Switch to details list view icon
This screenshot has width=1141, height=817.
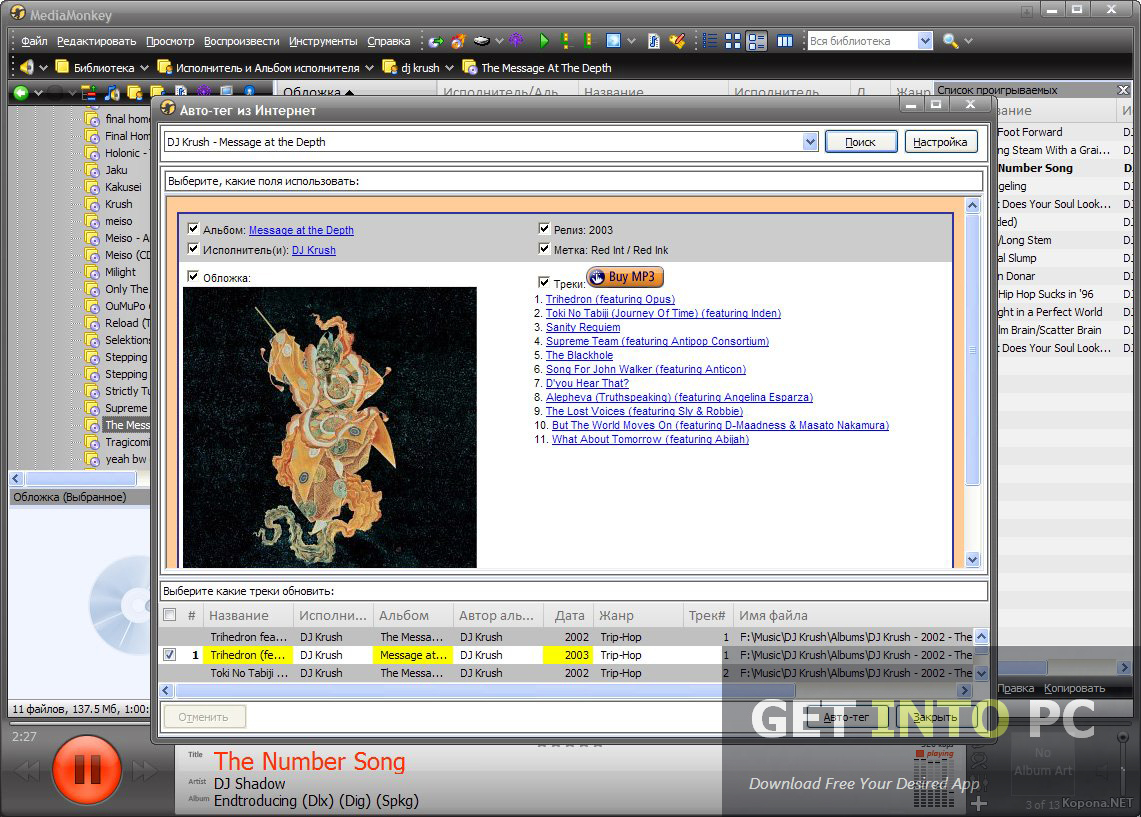click(710, 41)
